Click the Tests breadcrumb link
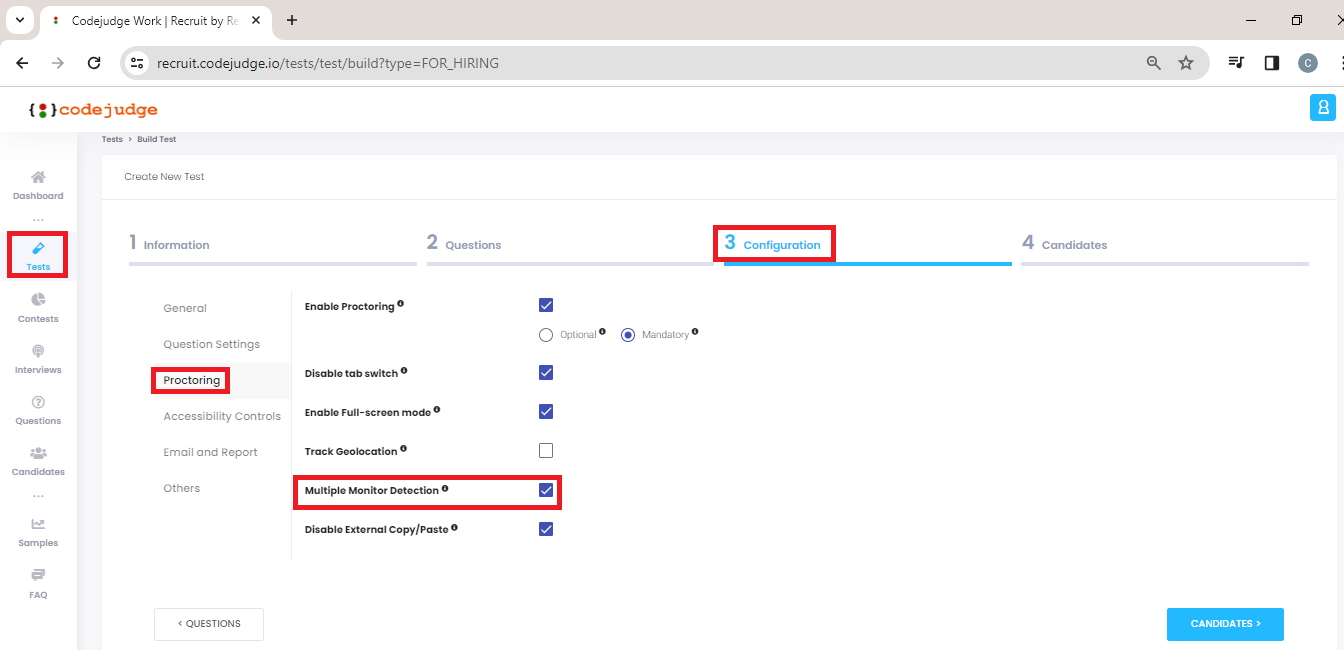Image resolution: width=1344 pixels, height=650 pixels. (x=112, y=139)
